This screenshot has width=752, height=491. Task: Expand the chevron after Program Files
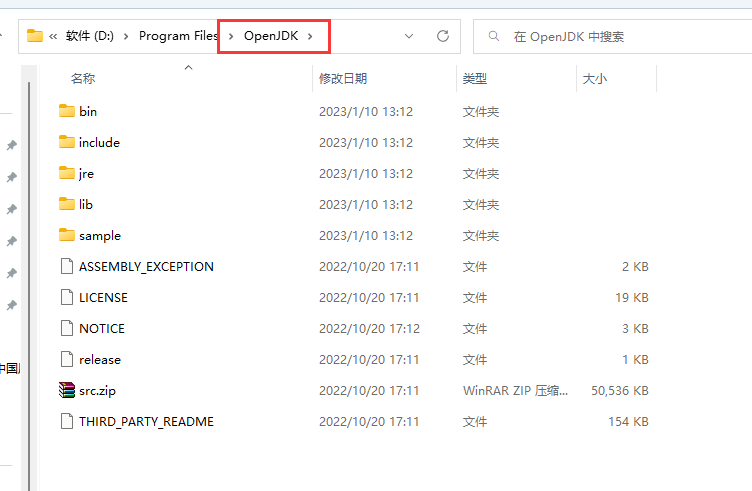(231, 36)
